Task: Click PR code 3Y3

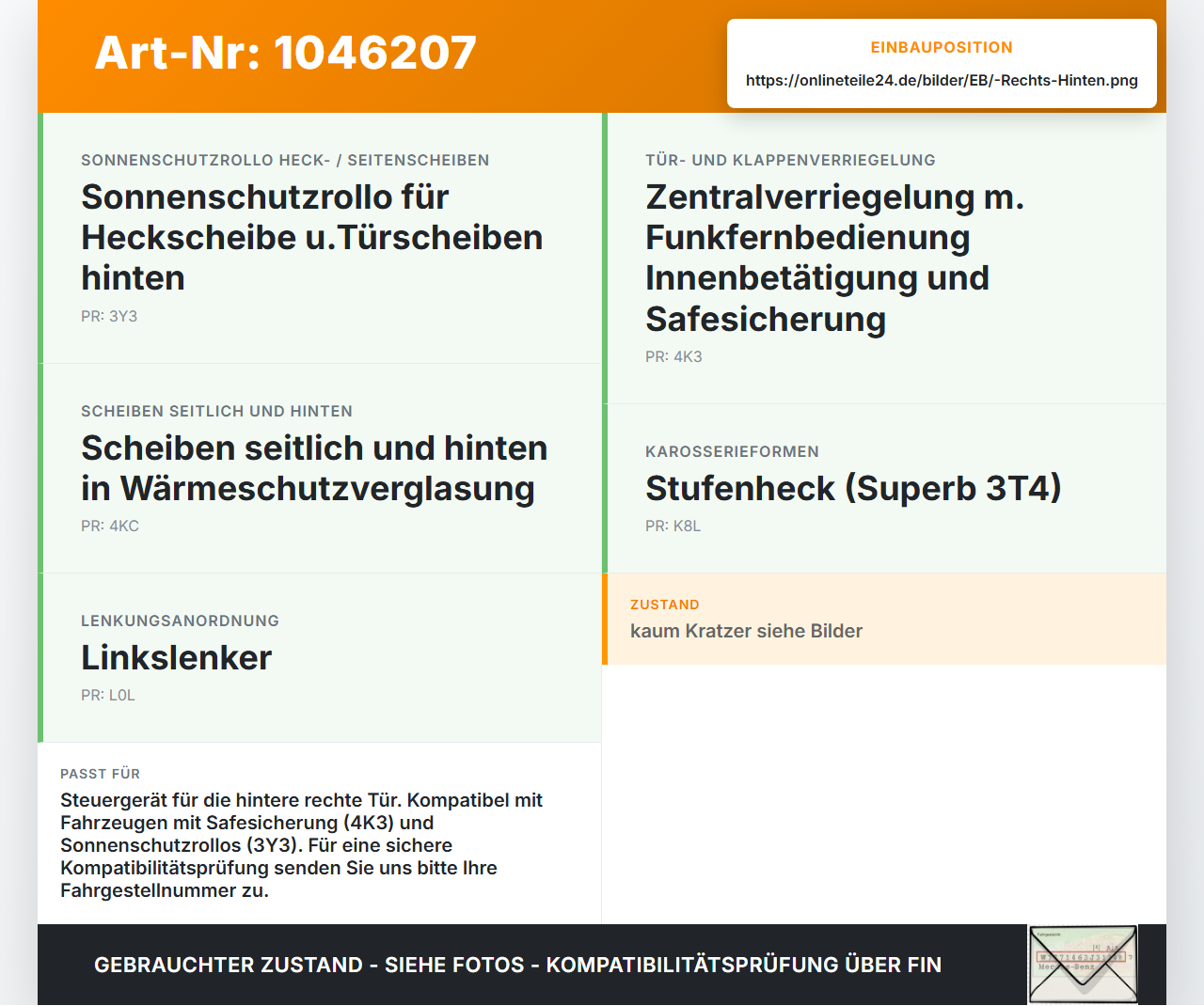Action: (x=109, y=317)
